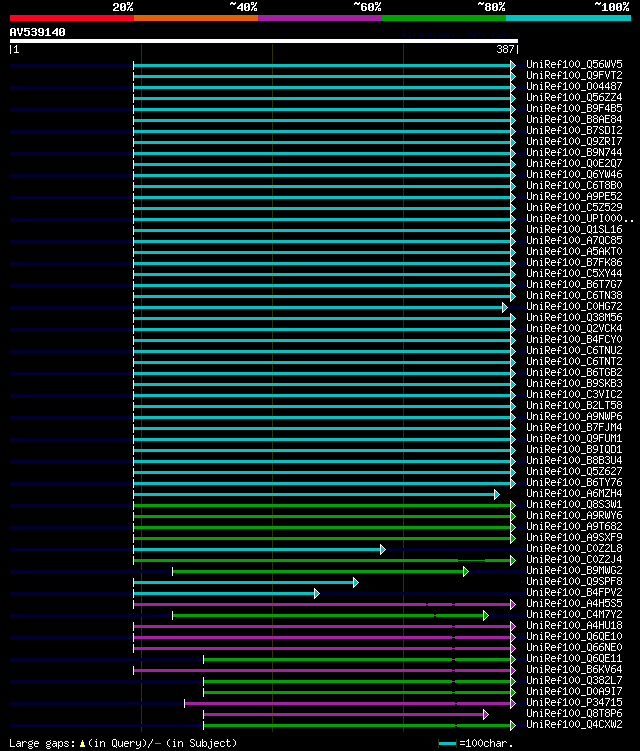The height and width of the screenshot is (751, 640).
Task: Open hit UniRef100_O04487
Action: tap(574, 86)
